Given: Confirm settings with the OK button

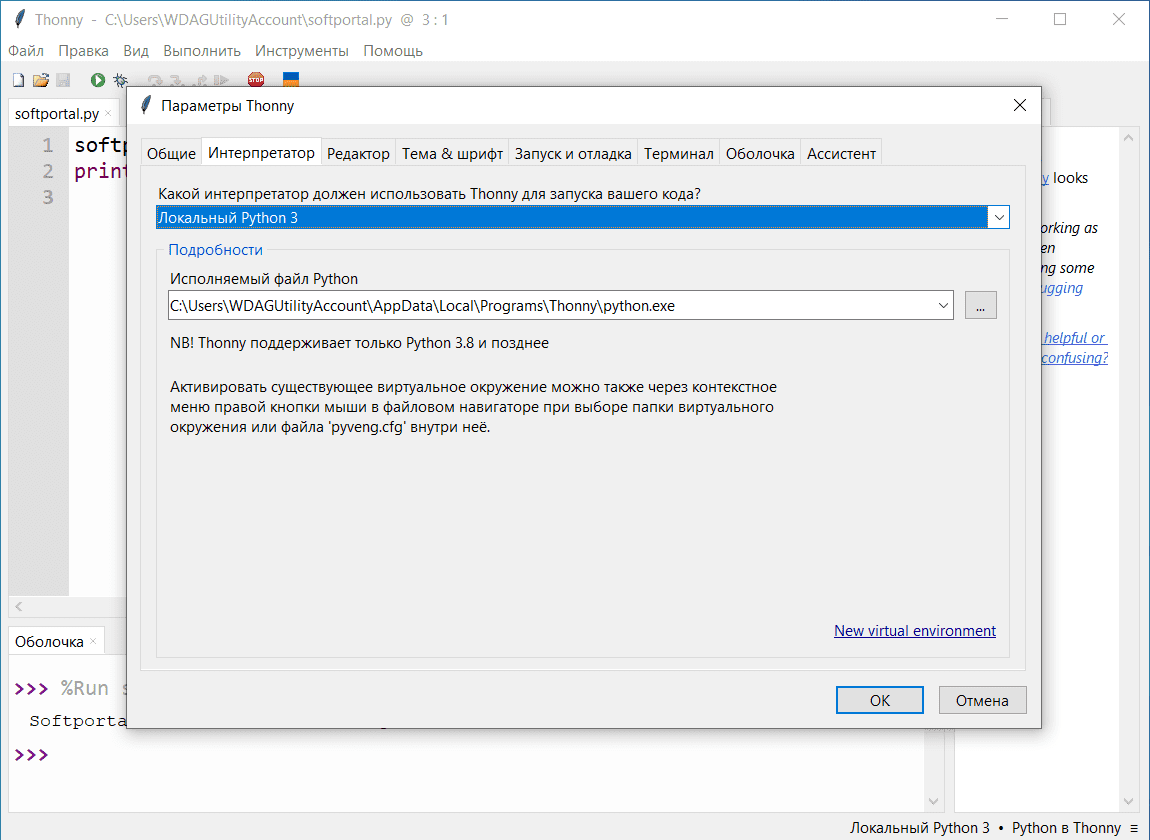Looking at the screenshot, I should coord(879,700).
